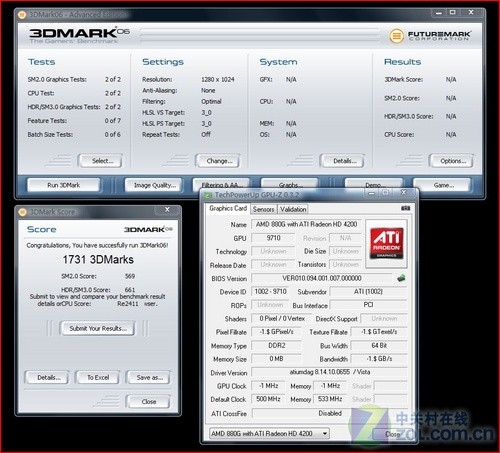Maximize the 3DMark06 main window
Viewport: 500px width, 453px height.
pos(453,13)
